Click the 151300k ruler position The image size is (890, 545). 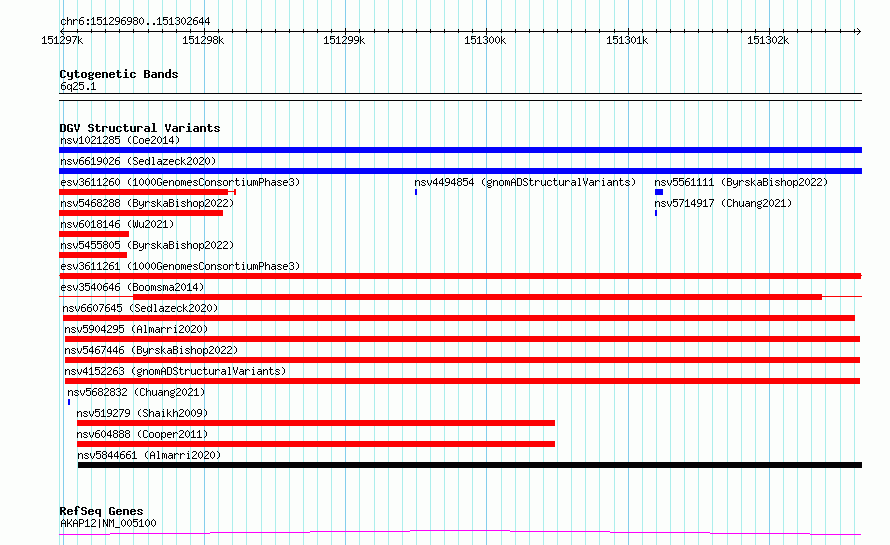click(x=485, y=40)
